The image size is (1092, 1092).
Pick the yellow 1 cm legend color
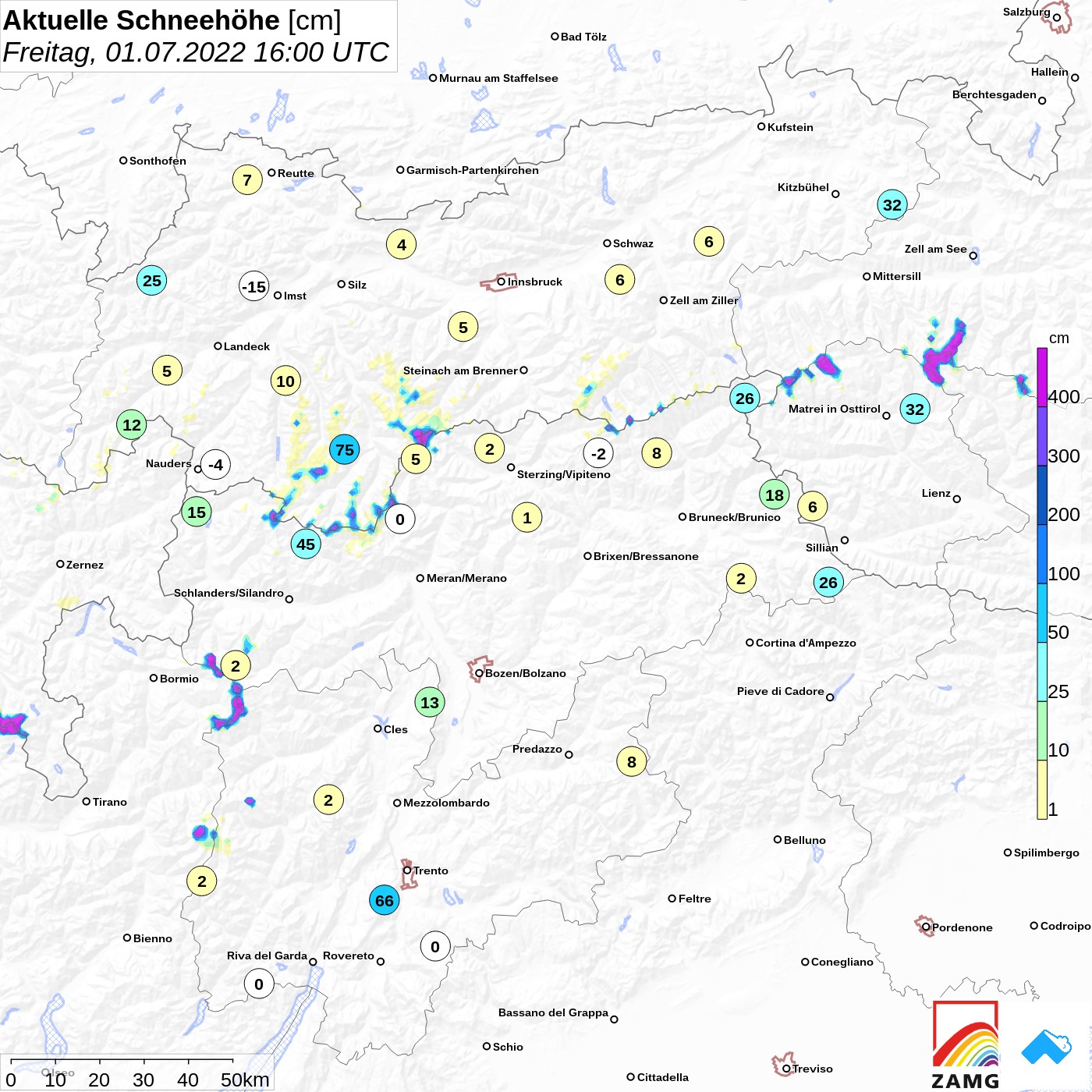coord(1042,789)
